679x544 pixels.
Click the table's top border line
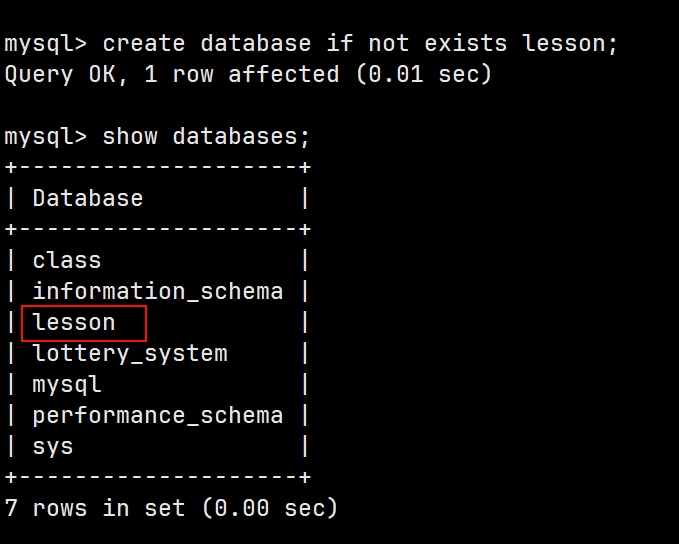click(158, 167)
